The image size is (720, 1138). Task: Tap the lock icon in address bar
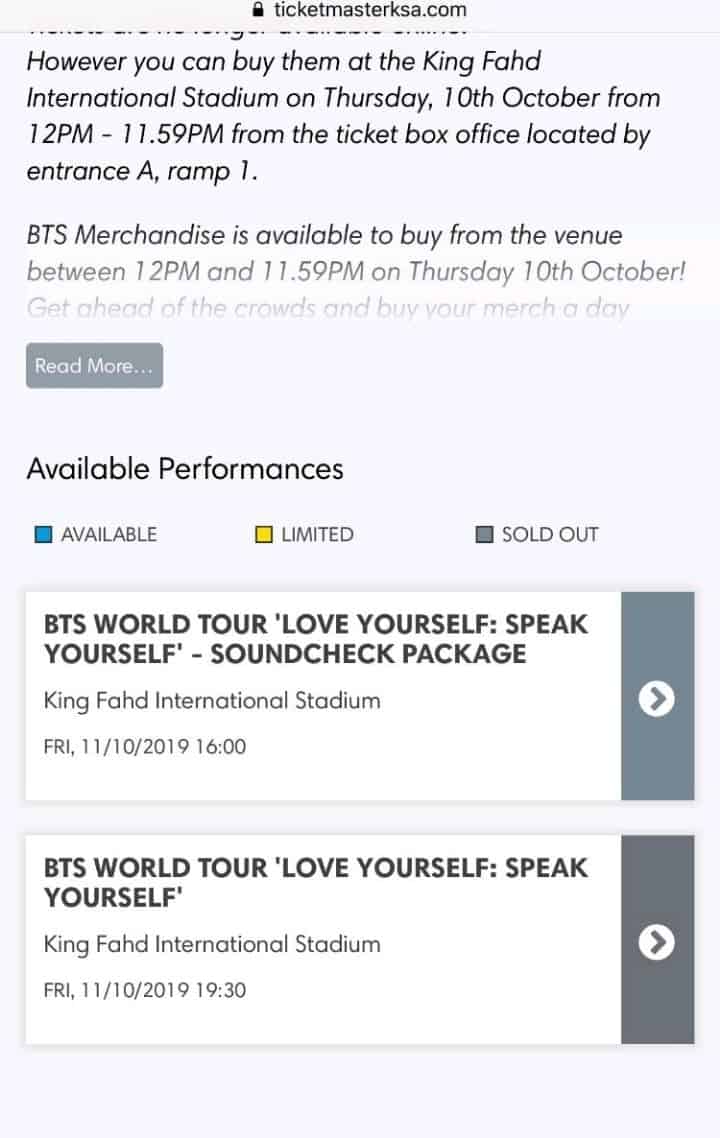[259, 11]
